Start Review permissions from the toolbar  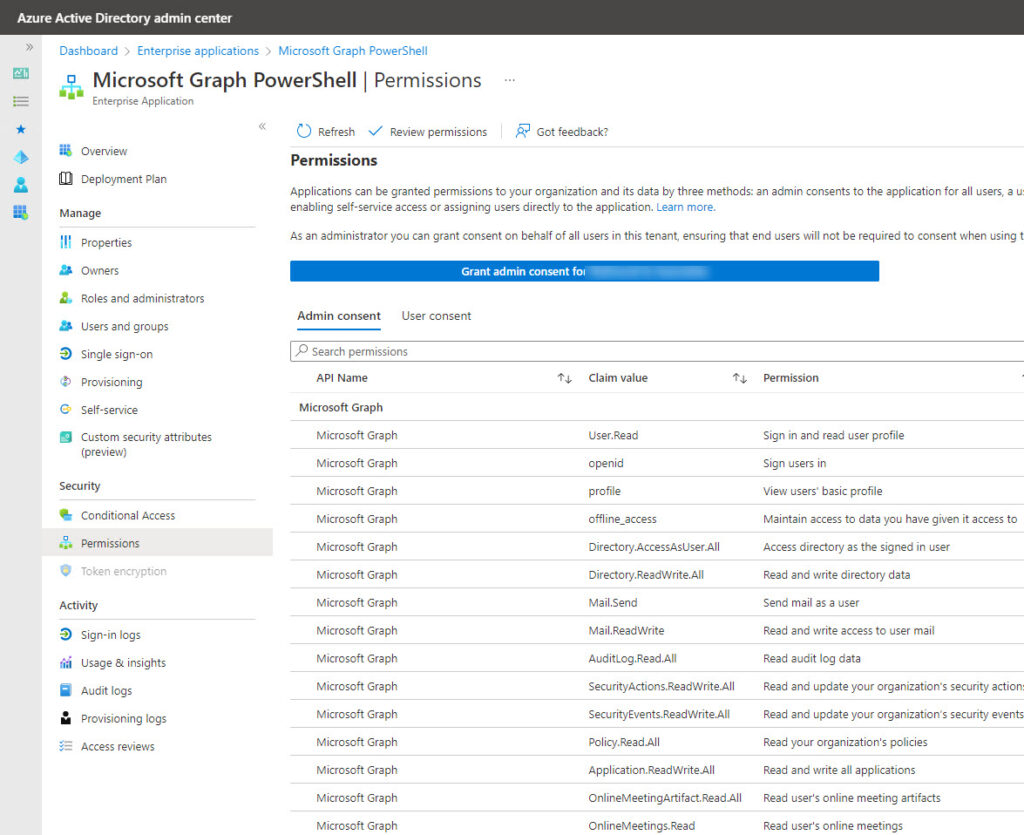point(436,131)
